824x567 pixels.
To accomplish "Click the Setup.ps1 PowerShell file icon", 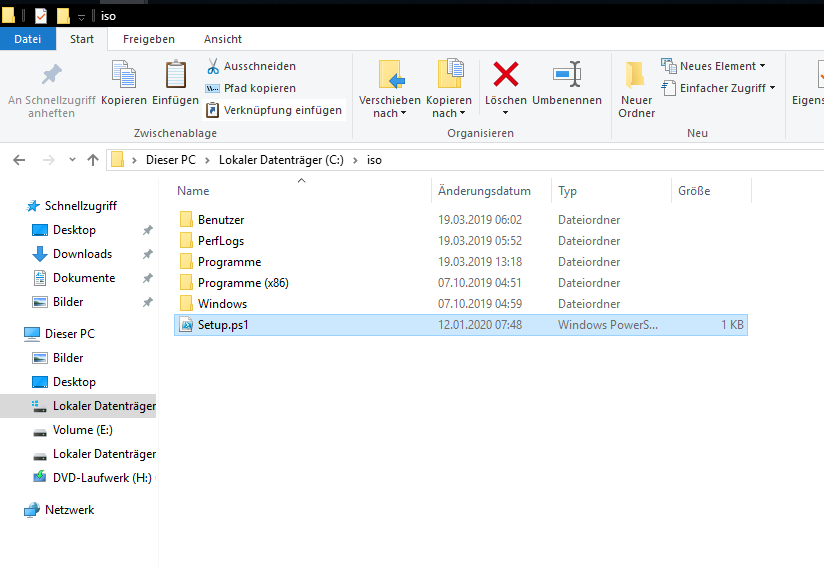I will point(186,325).
